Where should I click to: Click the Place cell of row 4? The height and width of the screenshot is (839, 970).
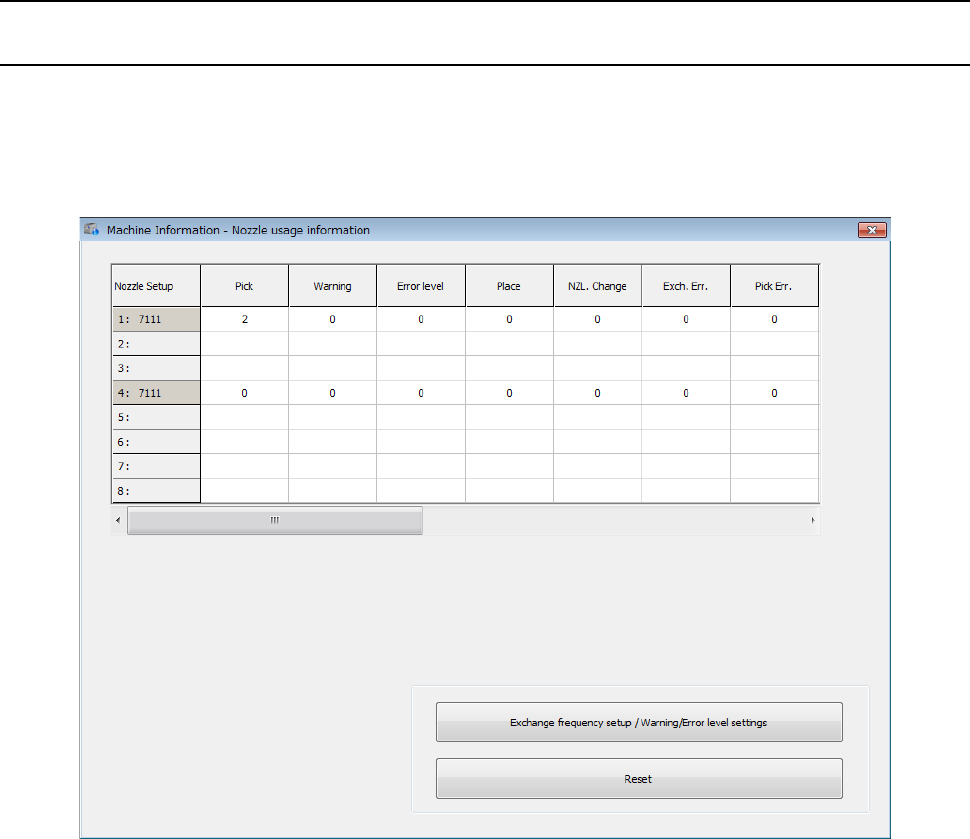[509, 393]
